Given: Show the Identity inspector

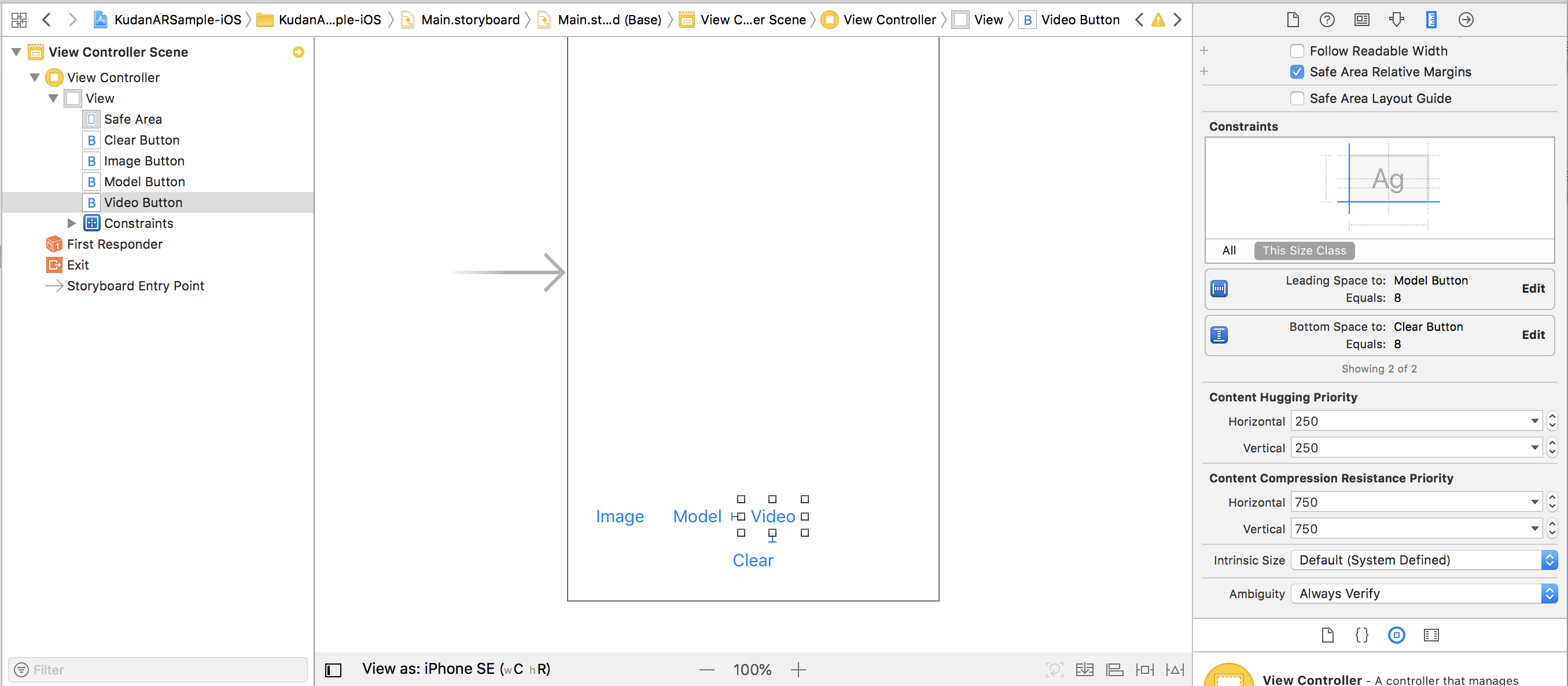Looking at the screenshot, I should tap(1361, 20).
